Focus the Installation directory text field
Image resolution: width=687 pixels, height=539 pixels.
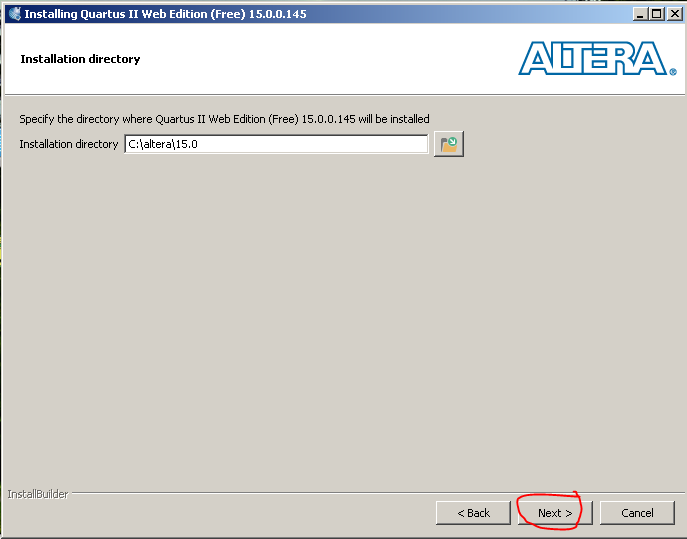pyautogui.click(x=275, y=144)
